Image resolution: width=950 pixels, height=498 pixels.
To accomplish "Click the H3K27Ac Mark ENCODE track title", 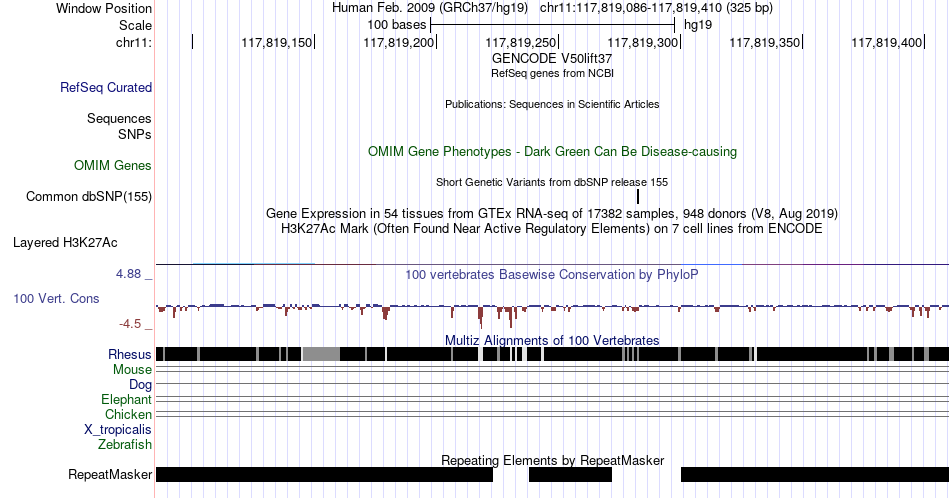I will coord(552,228).
